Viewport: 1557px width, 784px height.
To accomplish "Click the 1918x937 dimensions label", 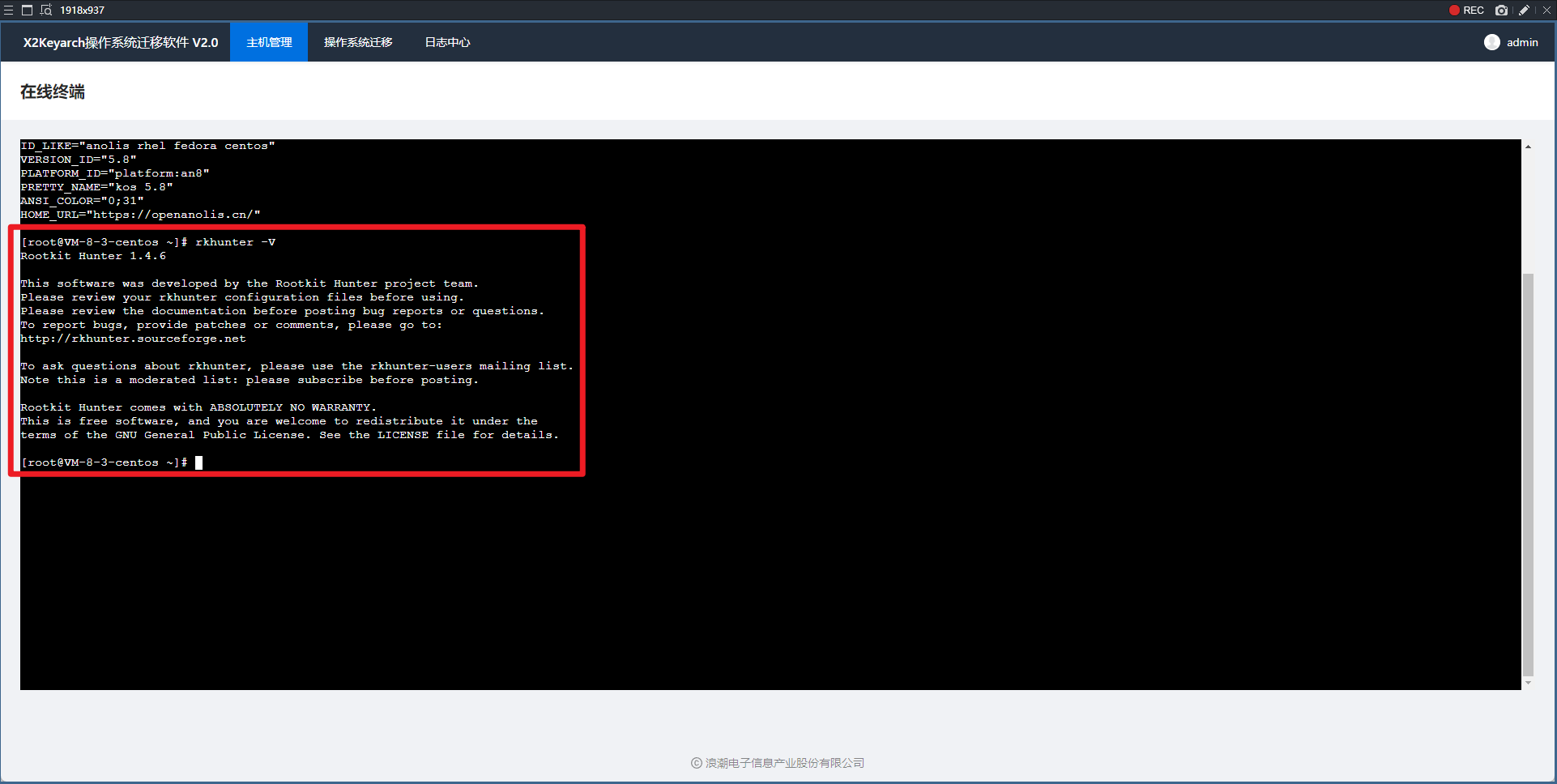I will point(82,11).
